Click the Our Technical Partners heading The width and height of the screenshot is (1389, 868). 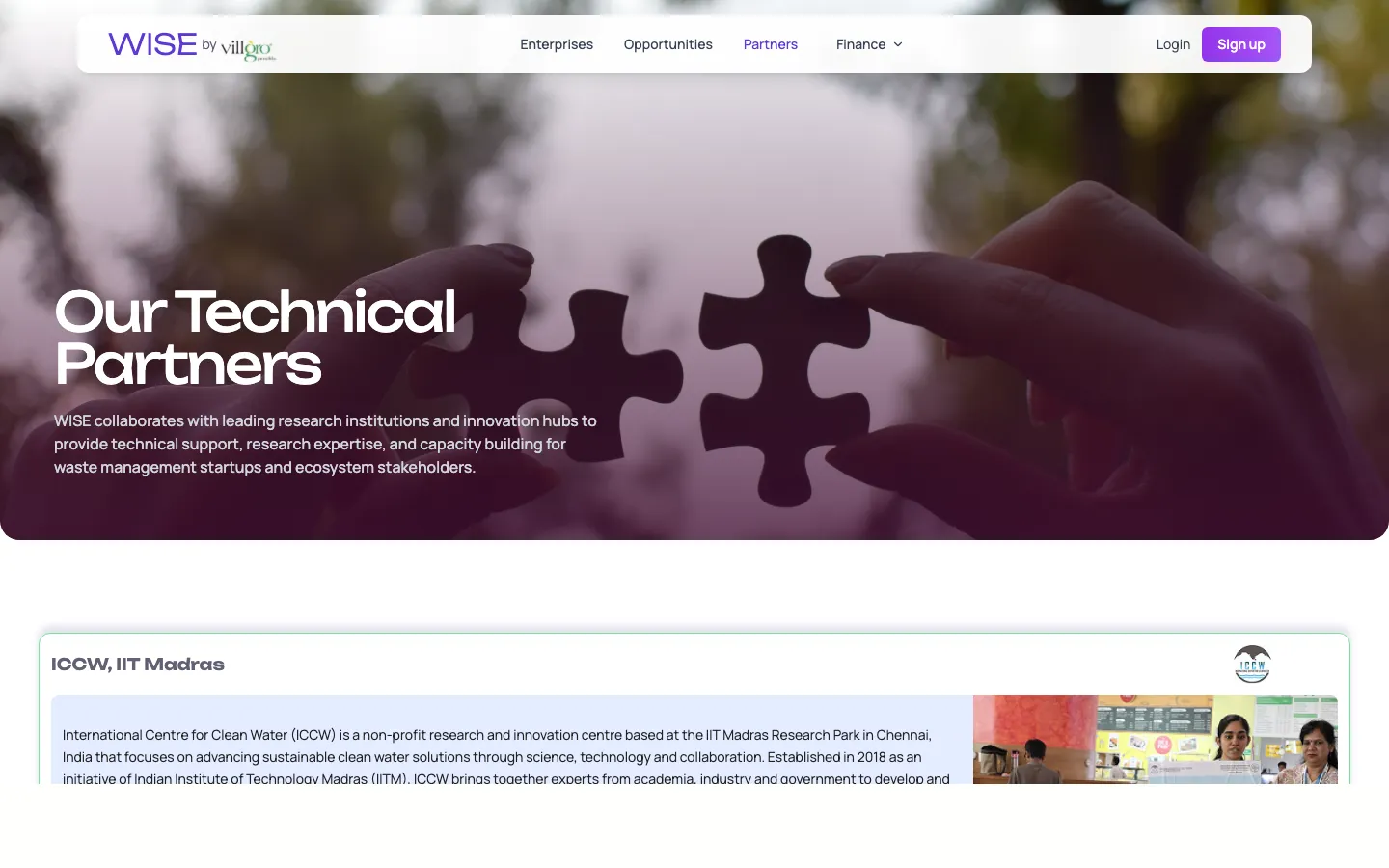pyautogui.click(x=255, y=339)
